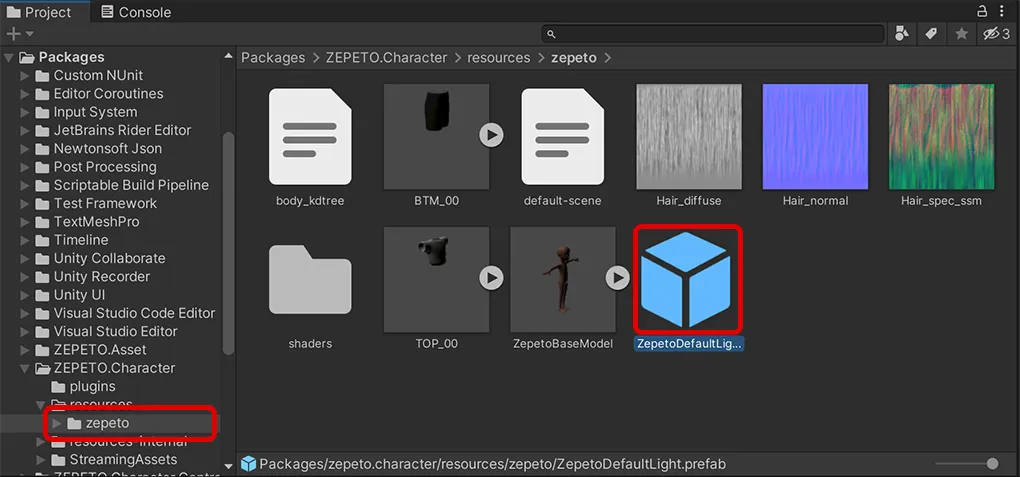The width and height of the screenshot is (1020, 477).
Task: Select the body_kdtree file icon
Action: pyautogui.click(x=310, y=137)
